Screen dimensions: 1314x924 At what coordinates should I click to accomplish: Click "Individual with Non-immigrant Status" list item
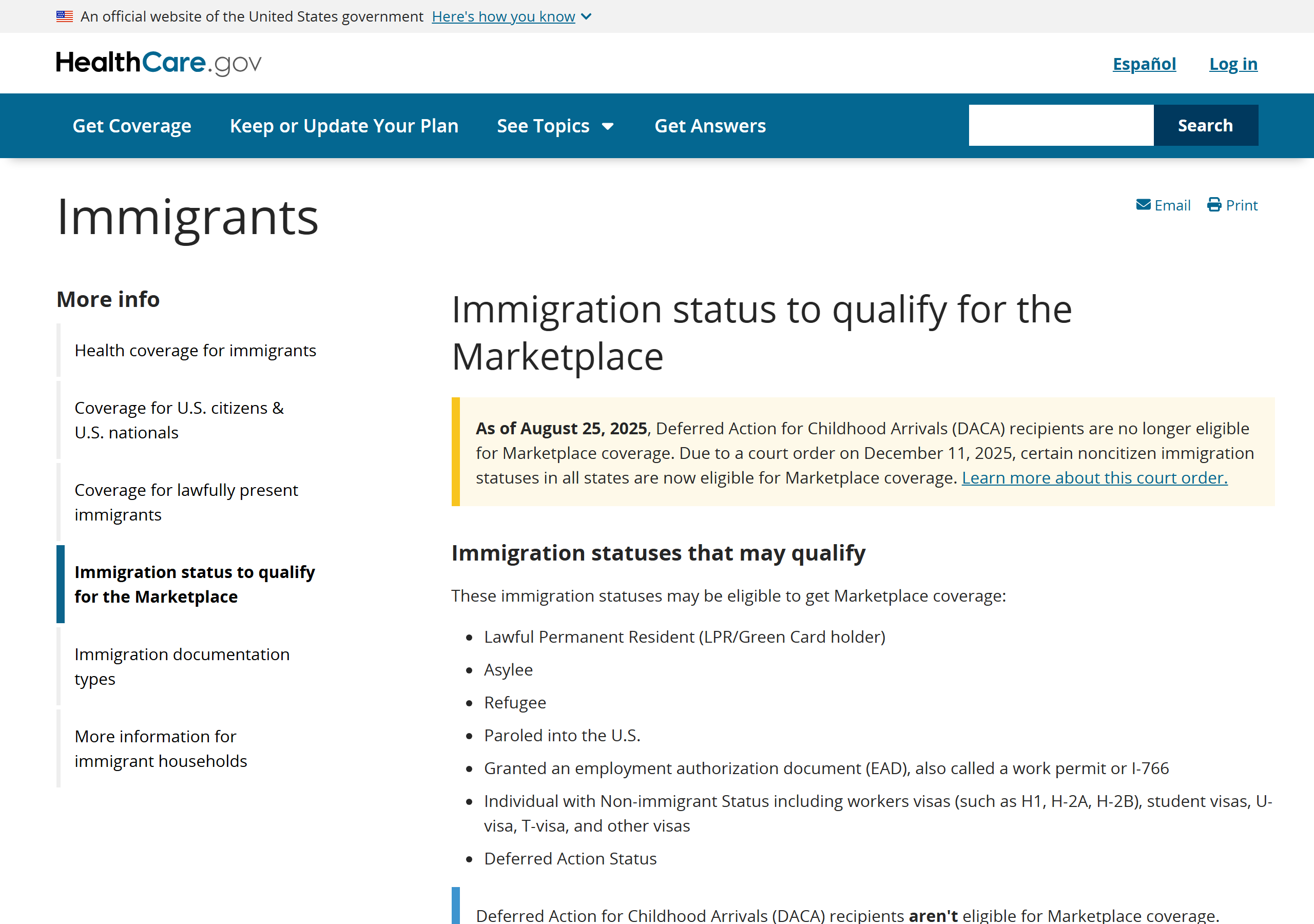(x=878, y=814)
